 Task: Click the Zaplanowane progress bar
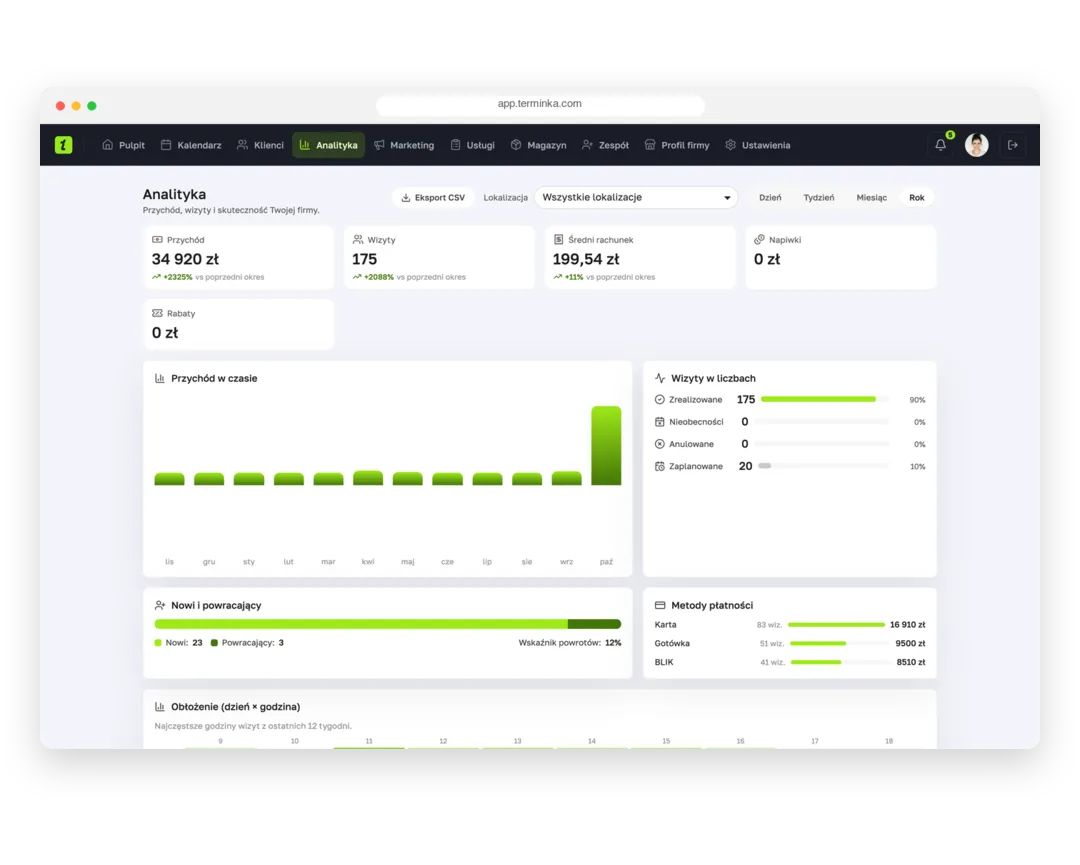pyautogui.click(x=824, y=466)
